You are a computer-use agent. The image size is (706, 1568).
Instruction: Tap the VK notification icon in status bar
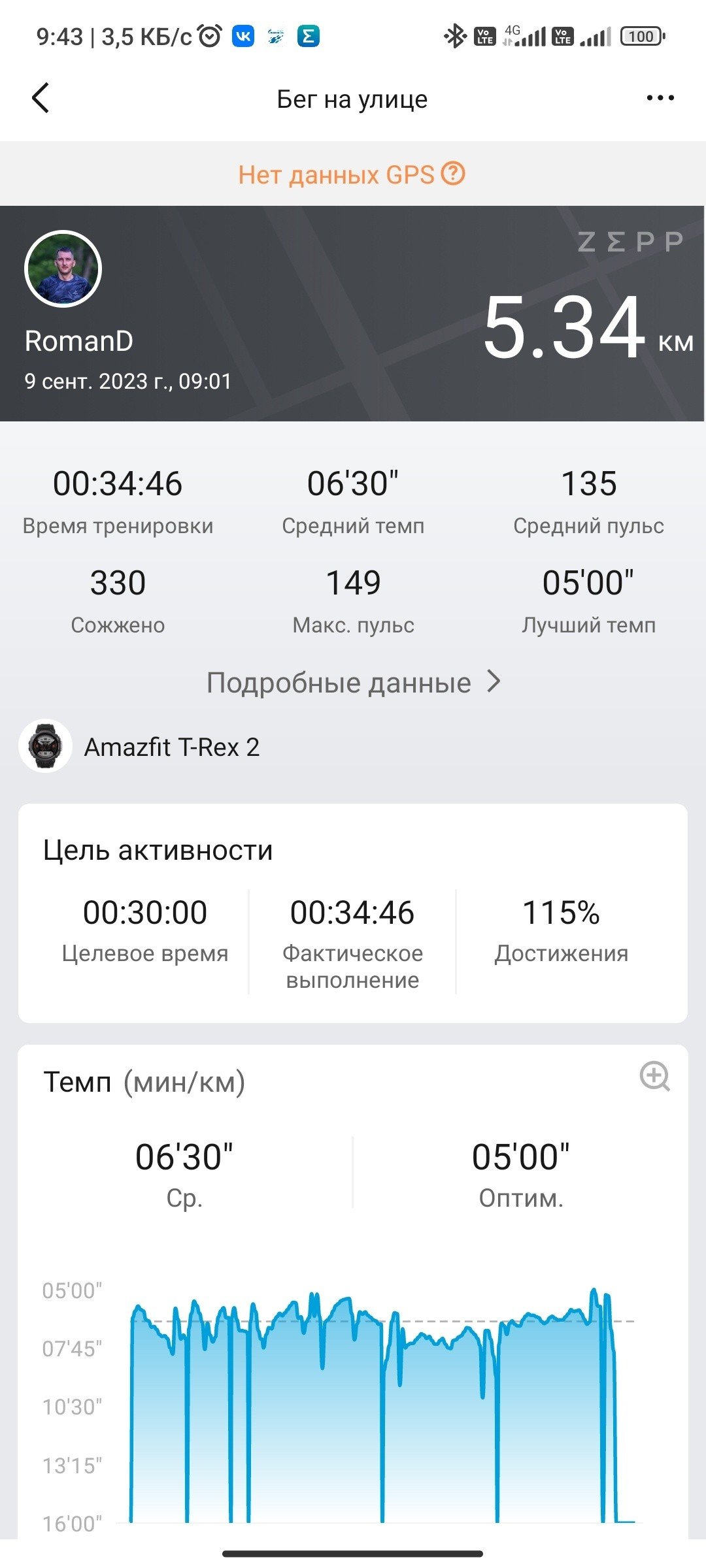click(x=243, y=36)
